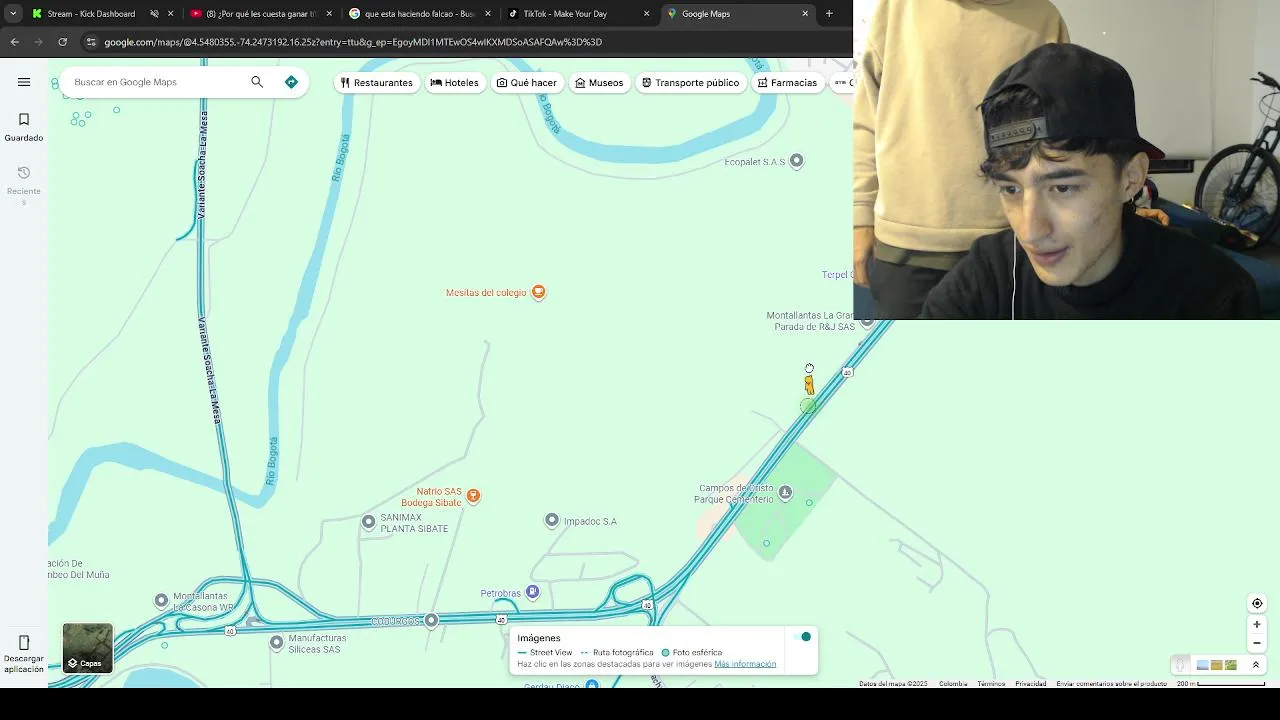Click the Colombia footer link
The image size is (1280, 720).
[953, 684]
